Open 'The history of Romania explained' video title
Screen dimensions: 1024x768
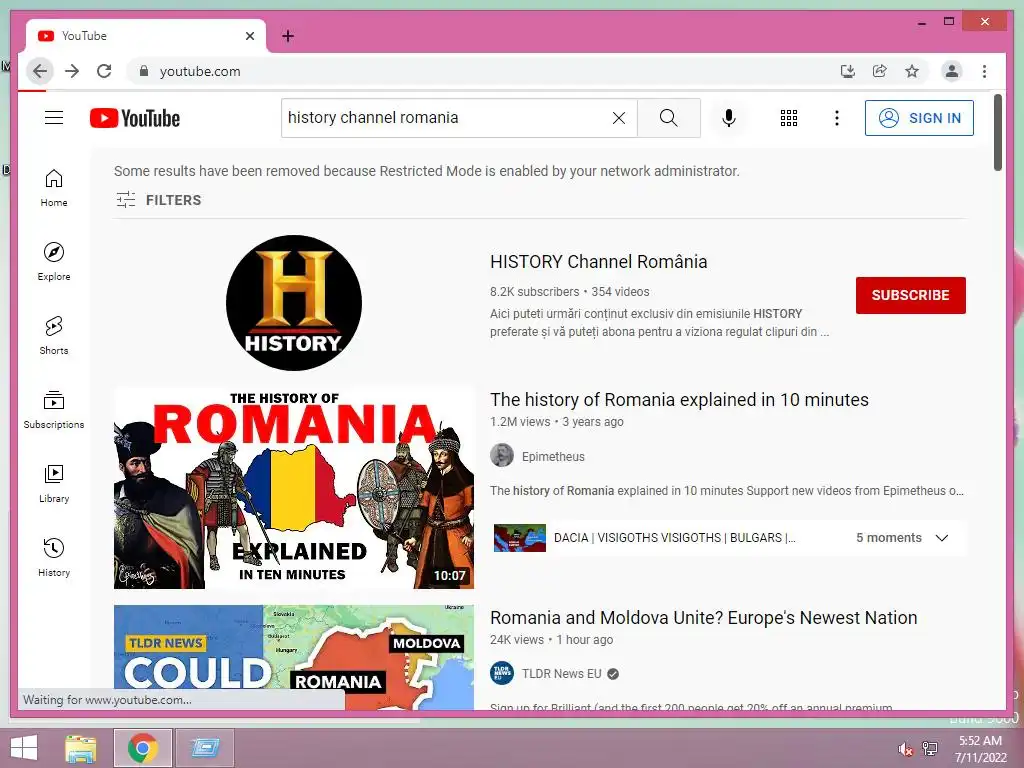coord(679,400)
